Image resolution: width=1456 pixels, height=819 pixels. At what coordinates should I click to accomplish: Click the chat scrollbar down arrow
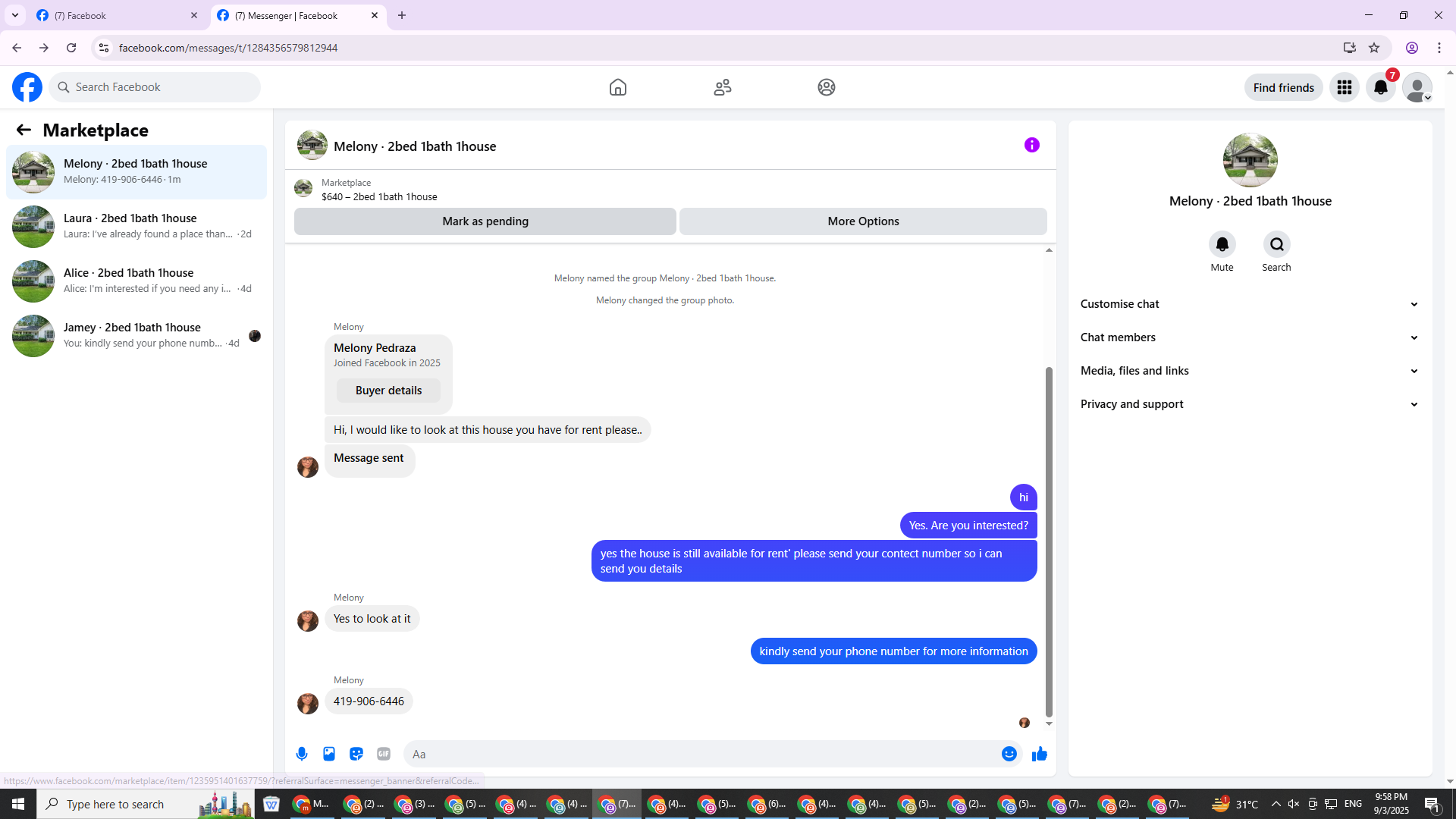1049,723
